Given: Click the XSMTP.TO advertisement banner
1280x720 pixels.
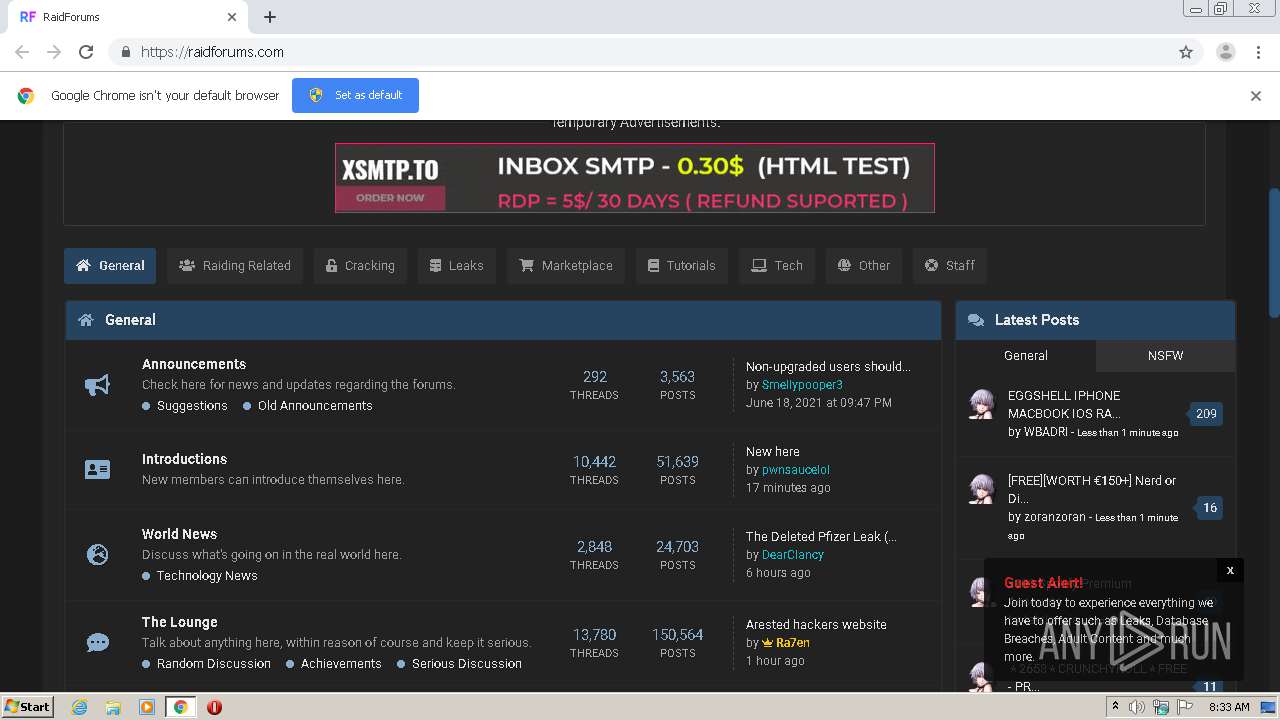Looking at the screenshot, I should pos(634,178).
